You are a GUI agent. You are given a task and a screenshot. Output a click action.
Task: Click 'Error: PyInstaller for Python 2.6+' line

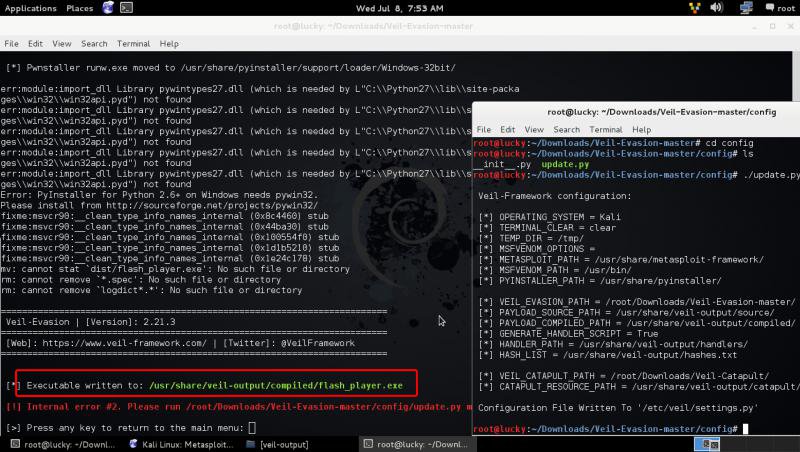pos(159,194)
